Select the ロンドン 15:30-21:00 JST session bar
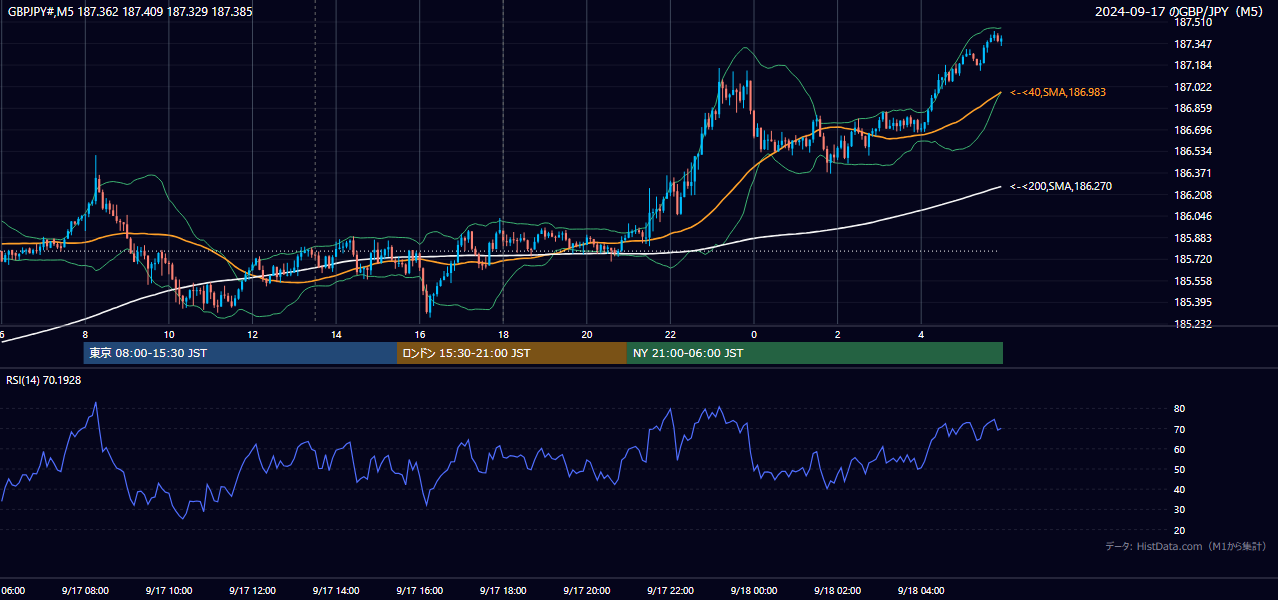 click(x=512, y=353)
